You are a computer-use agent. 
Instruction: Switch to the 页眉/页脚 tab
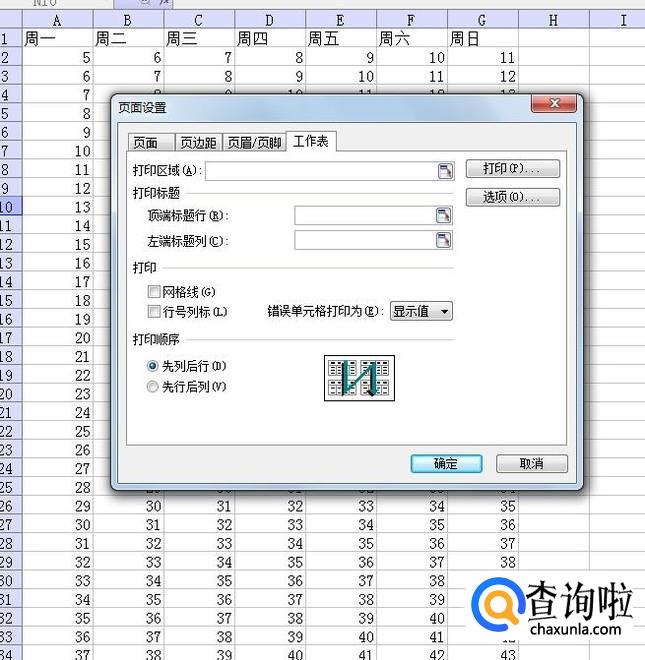point(254,143)
